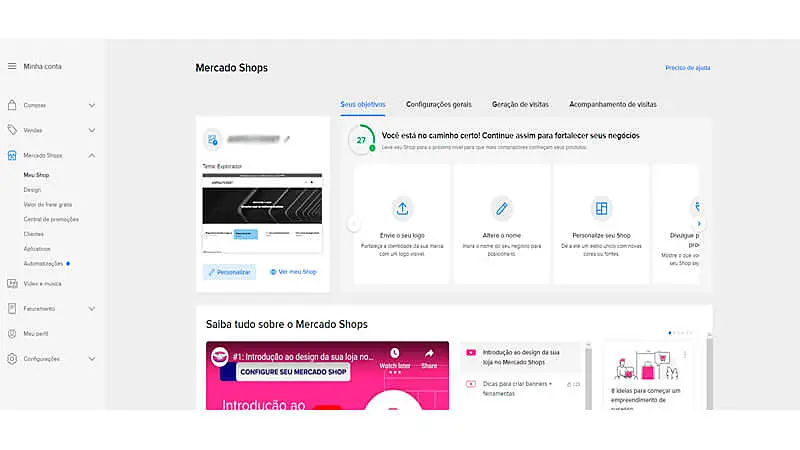Click the Tema: Explorador label
800x450 pixels.
222,166
